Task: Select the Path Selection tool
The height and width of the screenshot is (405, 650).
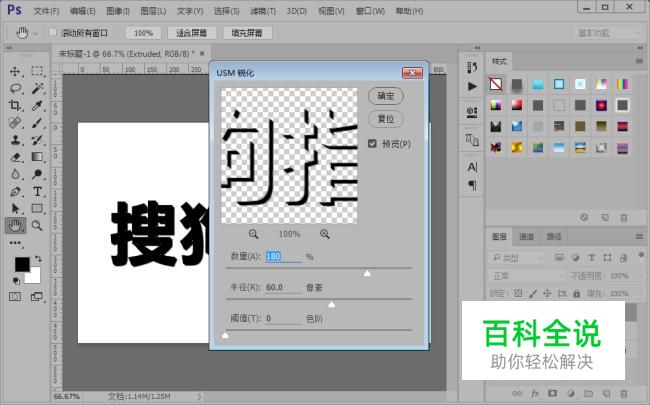Action: [15, 209]
